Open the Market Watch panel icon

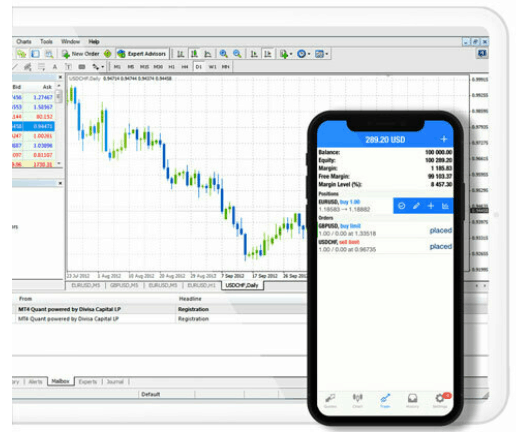pos(22,54)
